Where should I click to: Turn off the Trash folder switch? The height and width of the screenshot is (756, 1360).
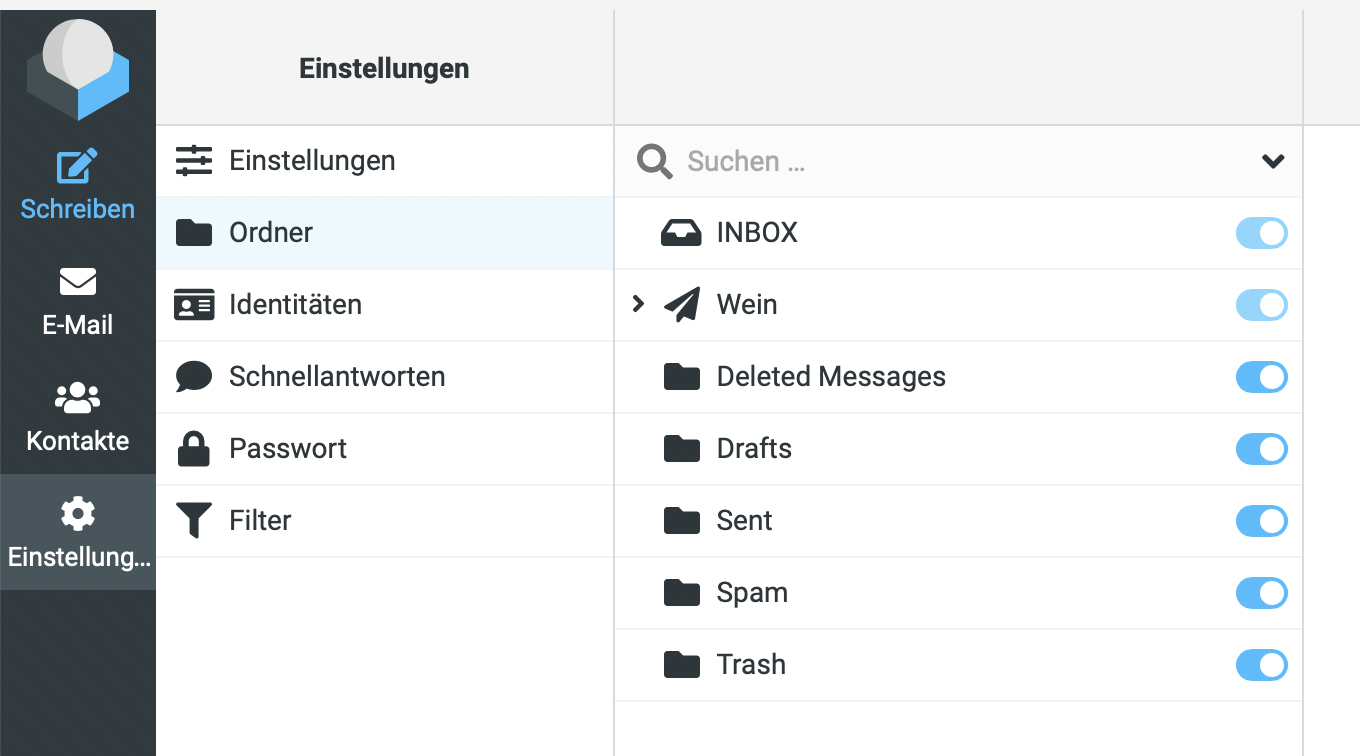click(x=1262, y=664)
